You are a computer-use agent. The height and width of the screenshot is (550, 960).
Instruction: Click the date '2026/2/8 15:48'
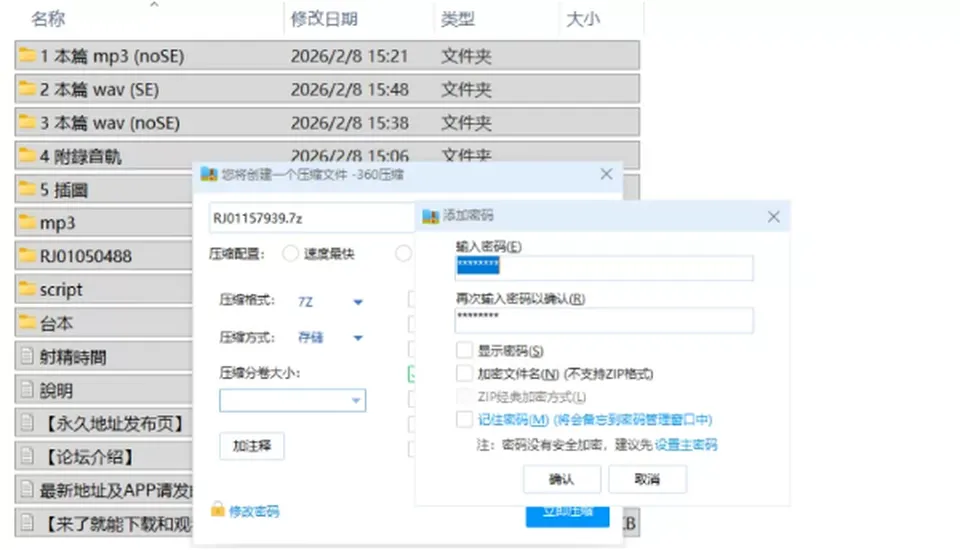coord(349,89)
